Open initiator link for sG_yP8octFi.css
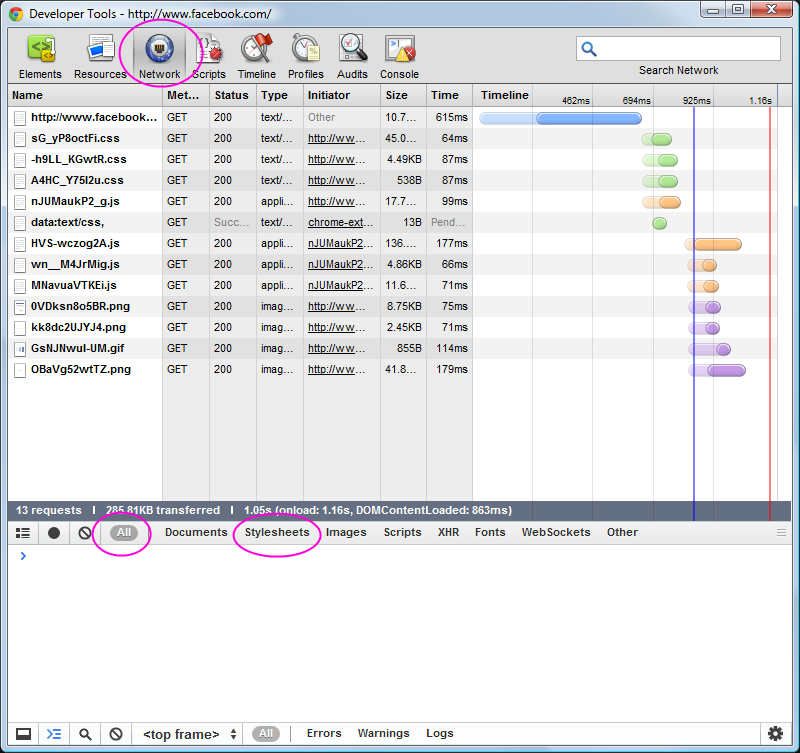 pos(337,138)
